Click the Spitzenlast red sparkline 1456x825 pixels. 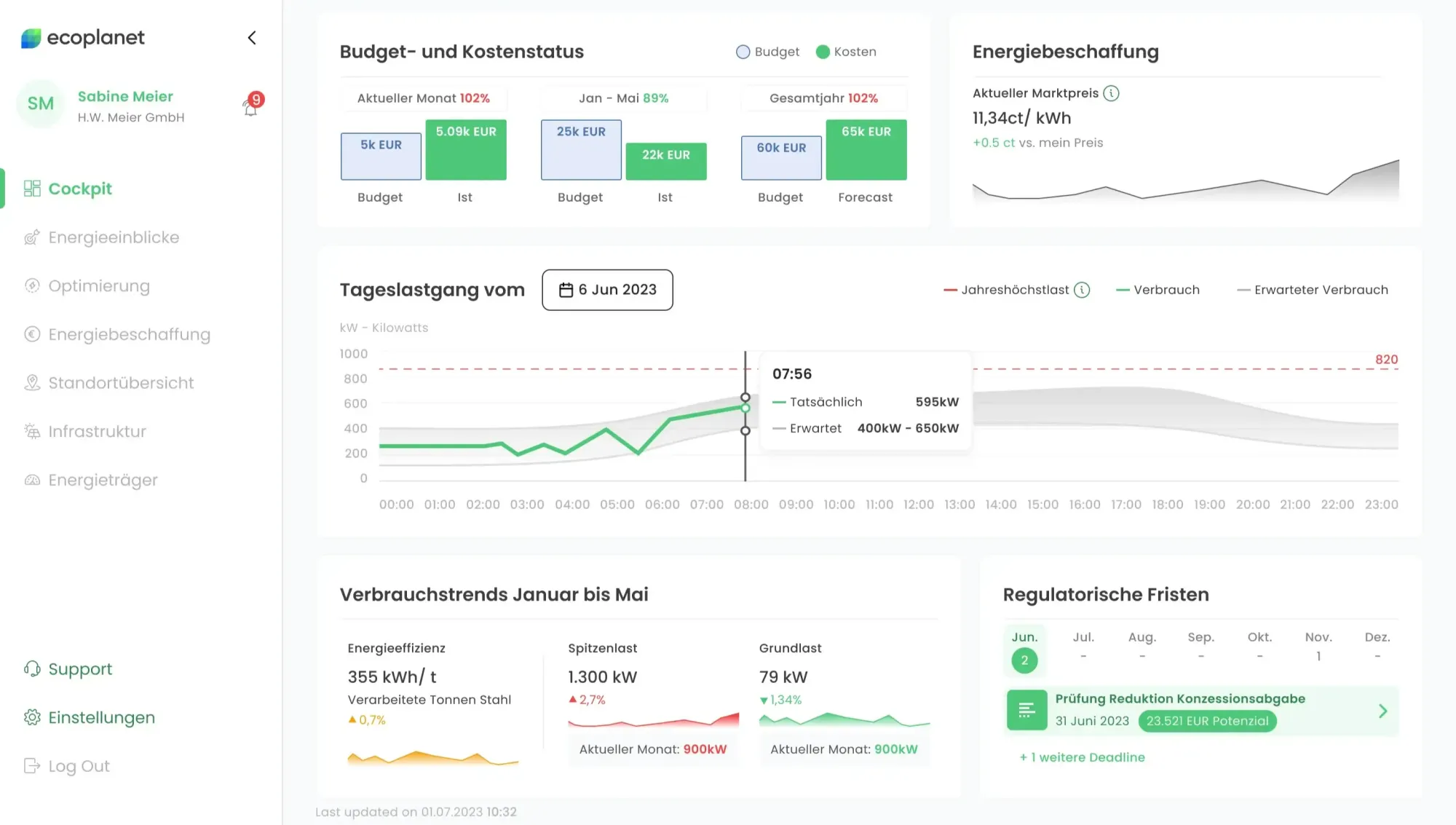pyautogui.click(x=654, y=721)
